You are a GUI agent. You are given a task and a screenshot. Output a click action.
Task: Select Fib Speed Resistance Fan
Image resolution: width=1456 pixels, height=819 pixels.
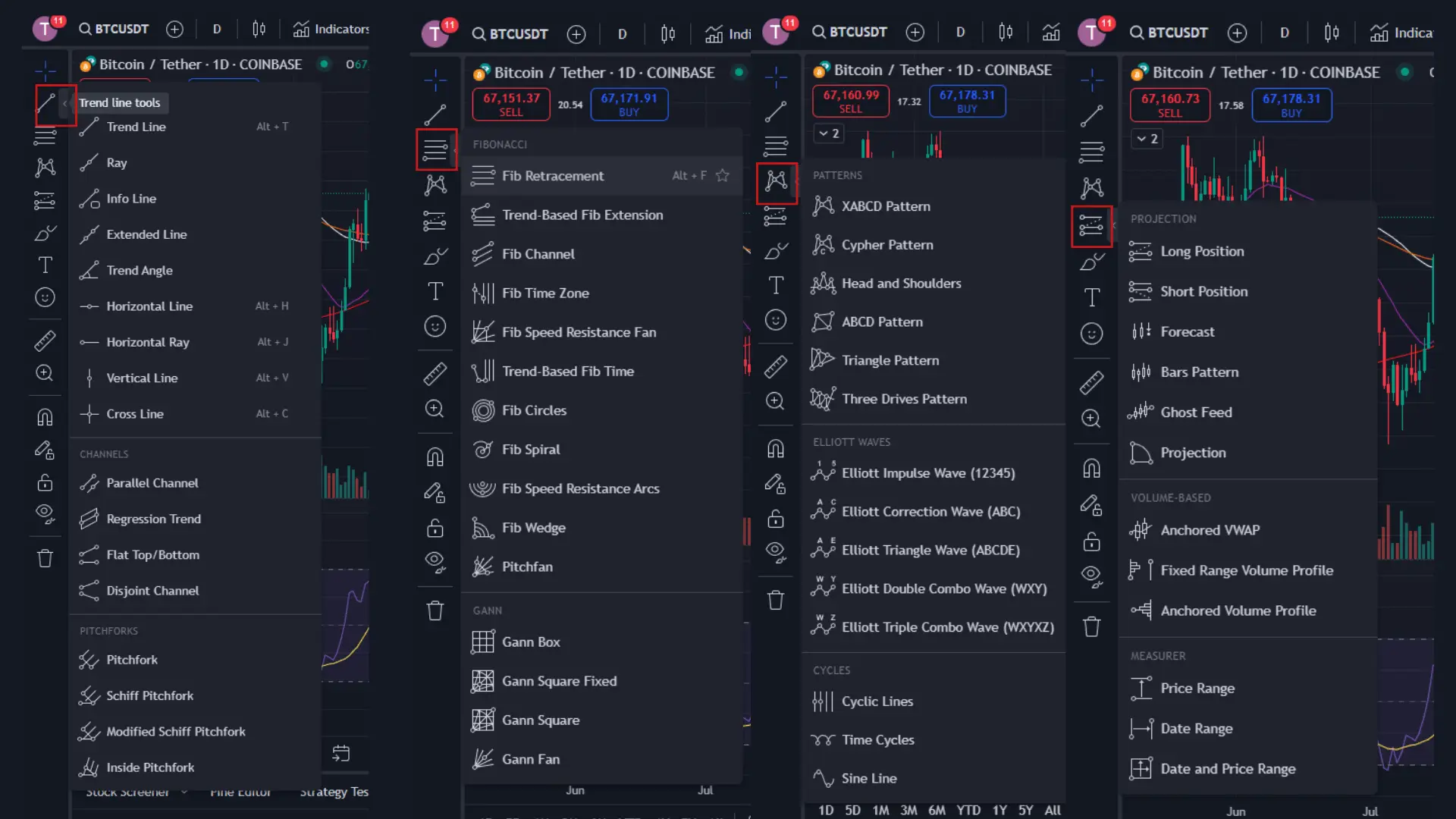point(602,332)
